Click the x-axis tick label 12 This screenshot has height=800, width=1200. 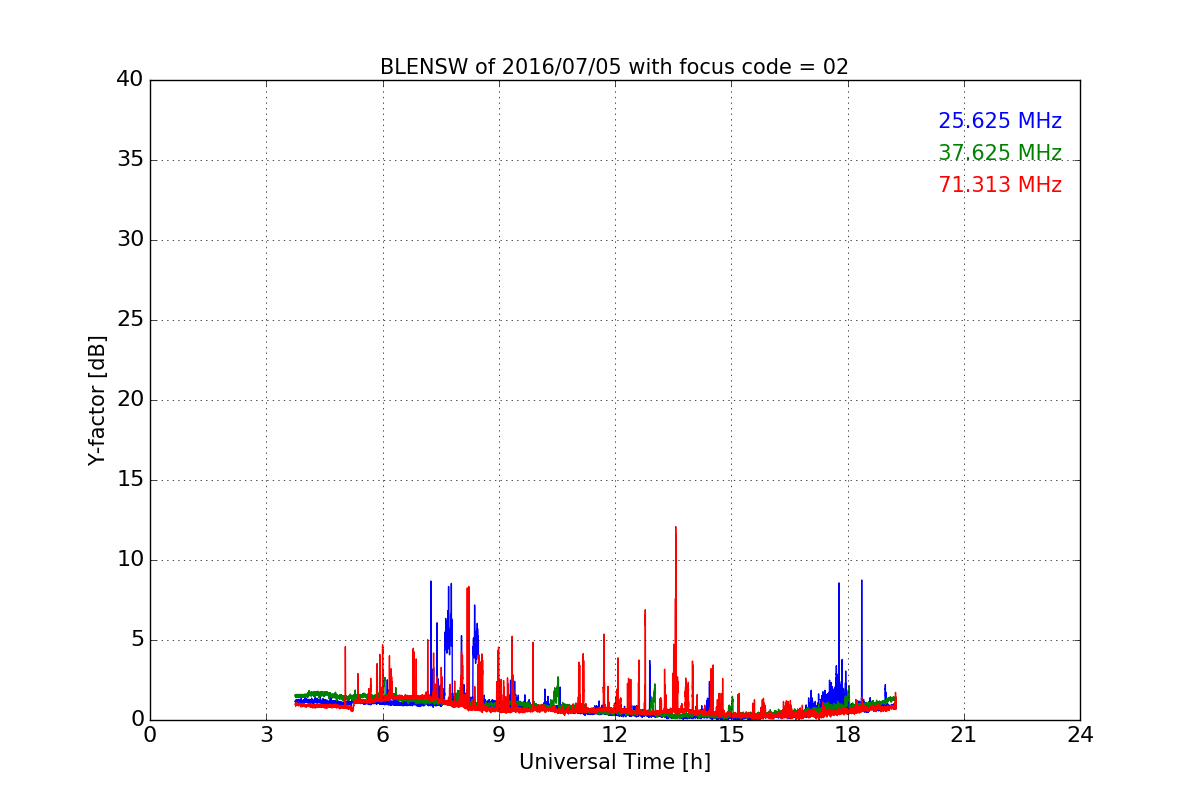tap(615, 735)
